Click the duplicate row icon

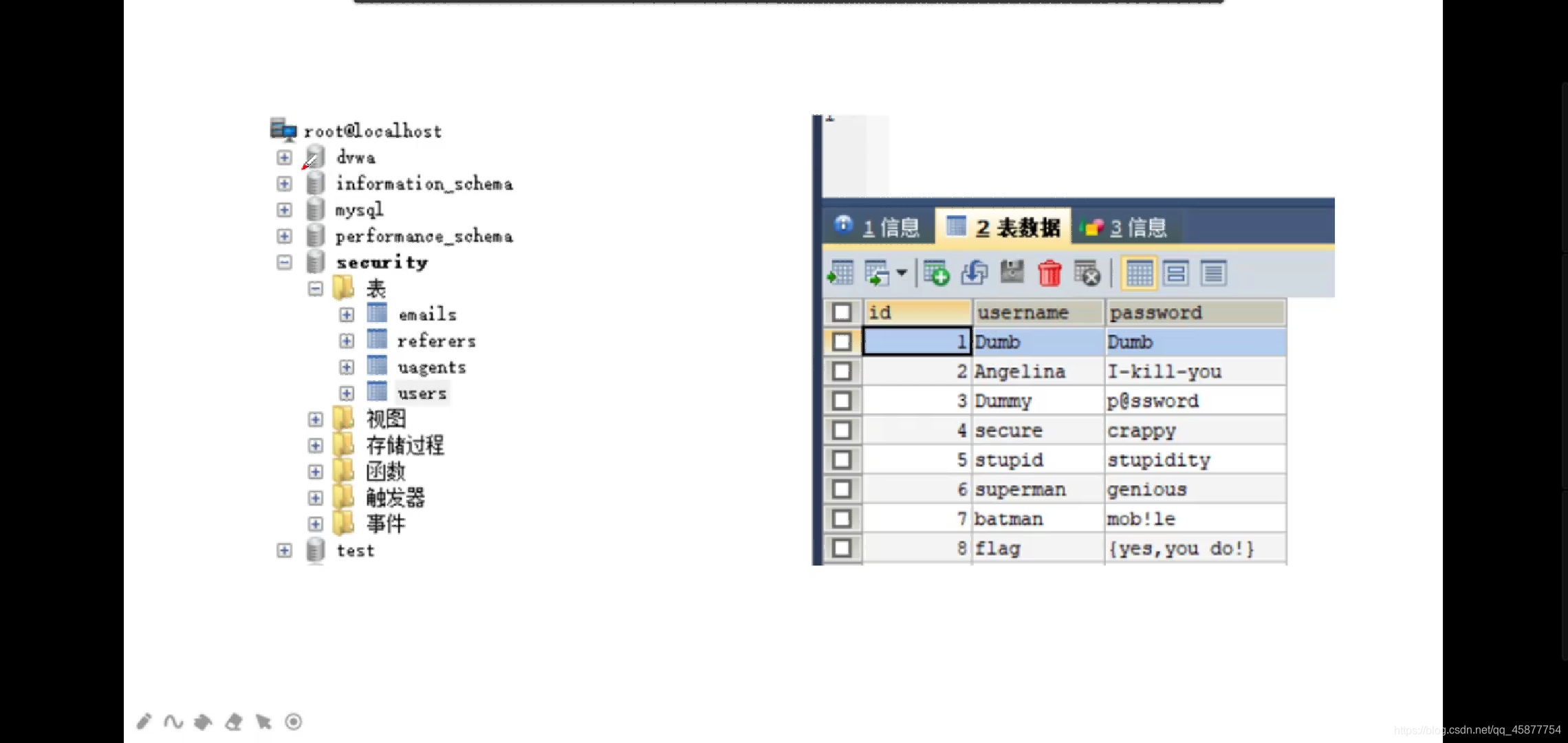(x=974, y=273)
